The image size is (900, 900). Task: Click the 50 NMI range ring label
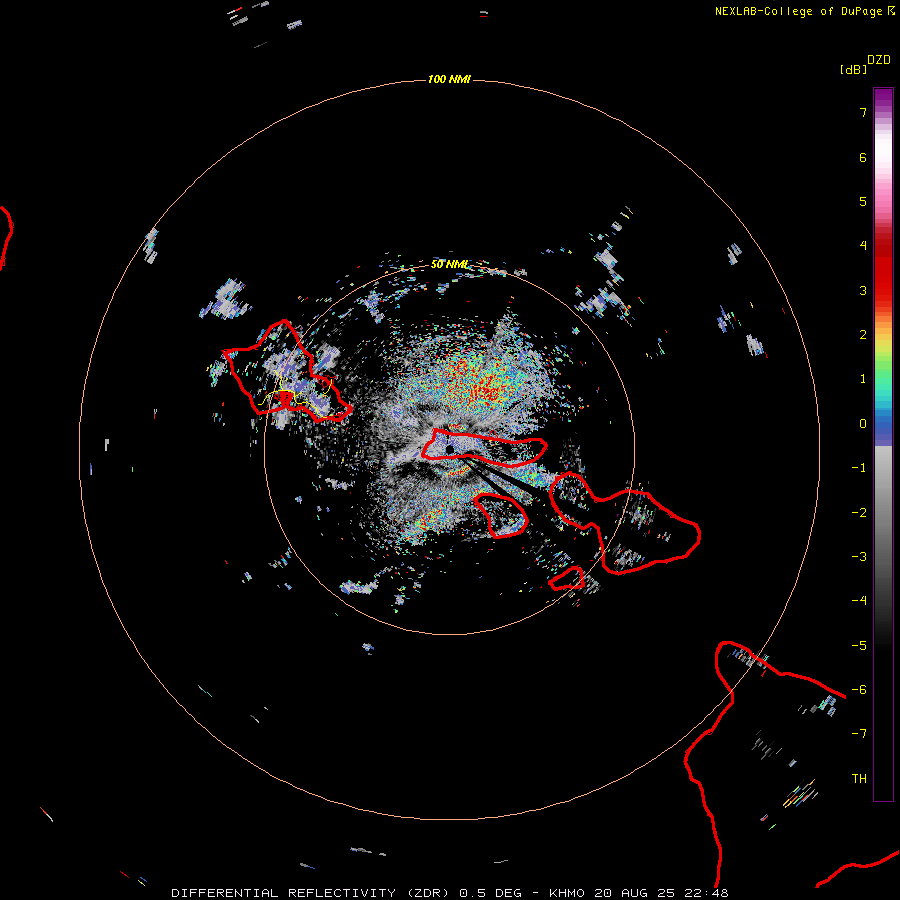click(x=449, y=265)
